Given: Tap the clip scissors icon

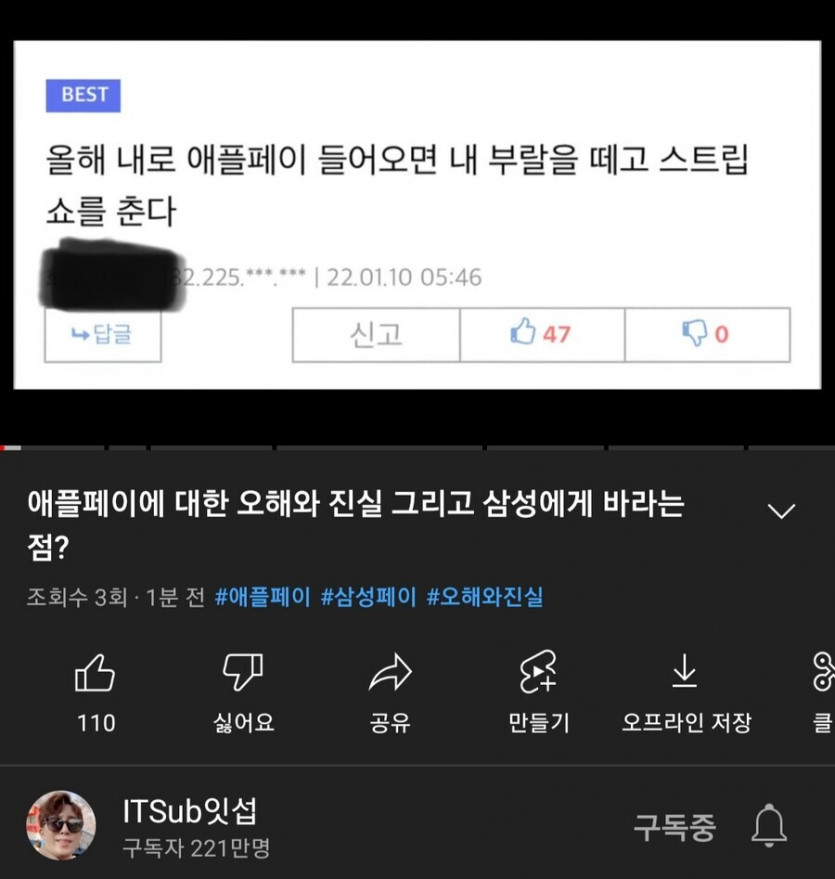Looking at the screenshot, I should pos(824,672).
